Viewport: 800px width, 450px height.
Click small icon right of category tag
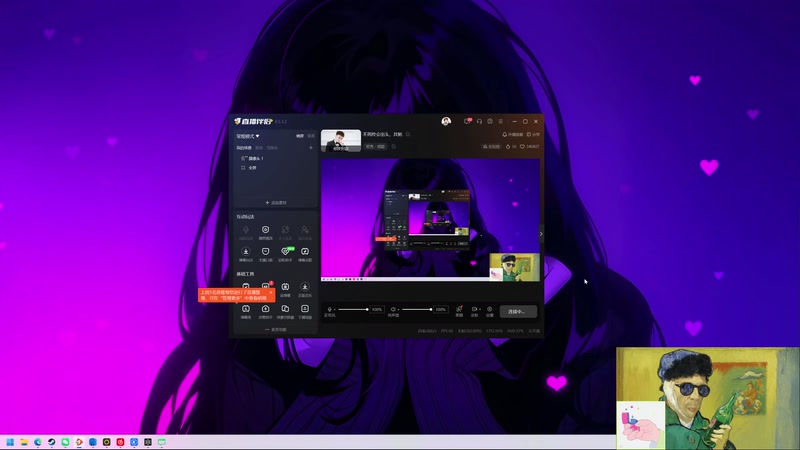[393, 146]
